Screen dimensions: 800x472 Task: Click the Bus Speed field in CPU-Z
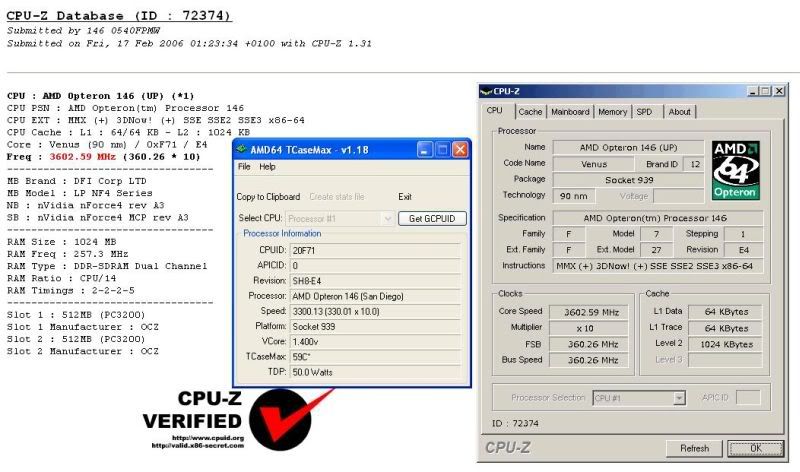pos(589,360)
